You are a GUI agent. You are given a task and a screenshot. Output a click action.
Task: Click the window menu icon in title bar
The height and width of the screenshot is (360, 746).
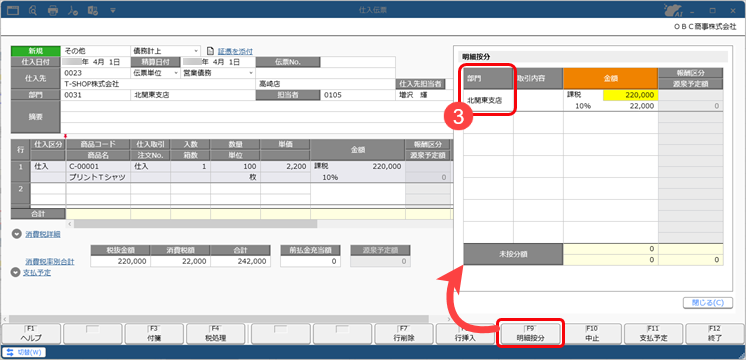pos(13,10)
